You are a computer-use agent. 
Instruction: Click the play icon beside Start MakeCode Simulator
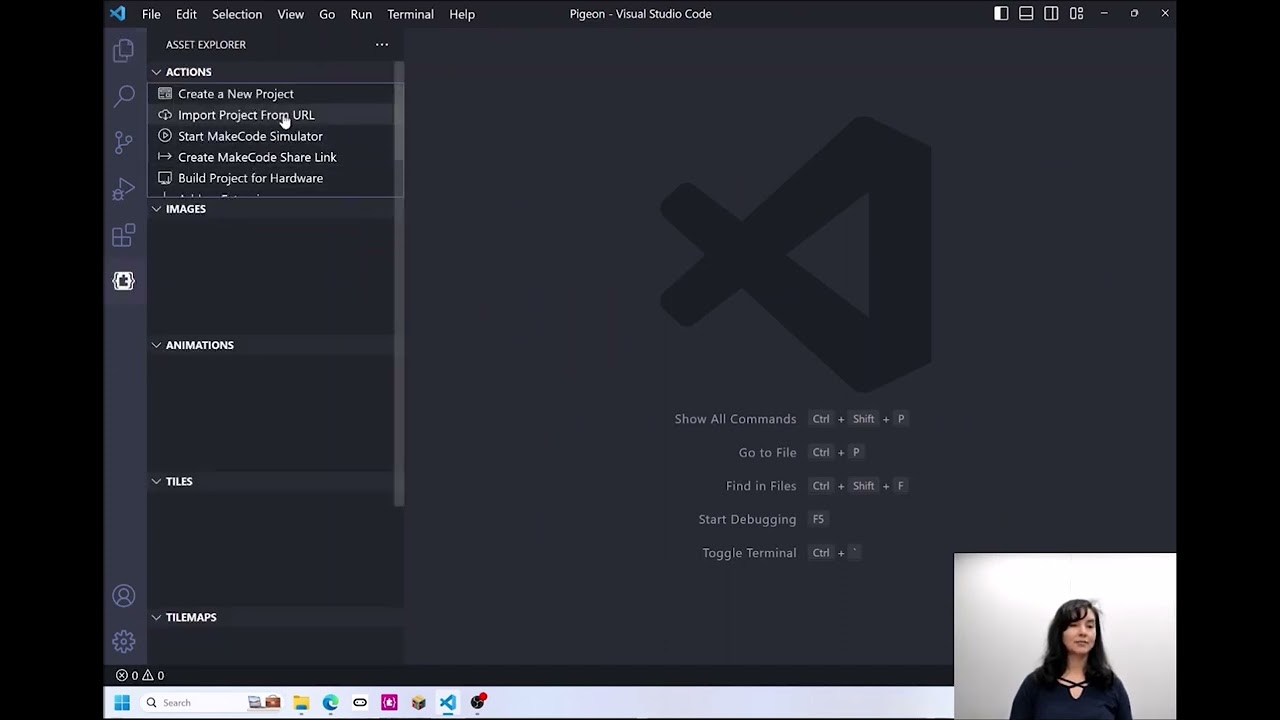(x=165, y=136)
